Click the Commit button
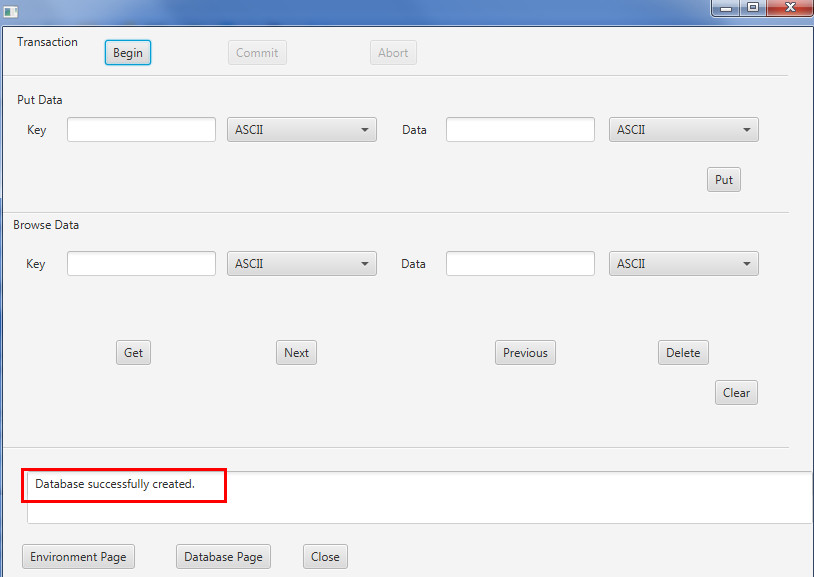The image size is (814, 577). click(x=256, y=52)
